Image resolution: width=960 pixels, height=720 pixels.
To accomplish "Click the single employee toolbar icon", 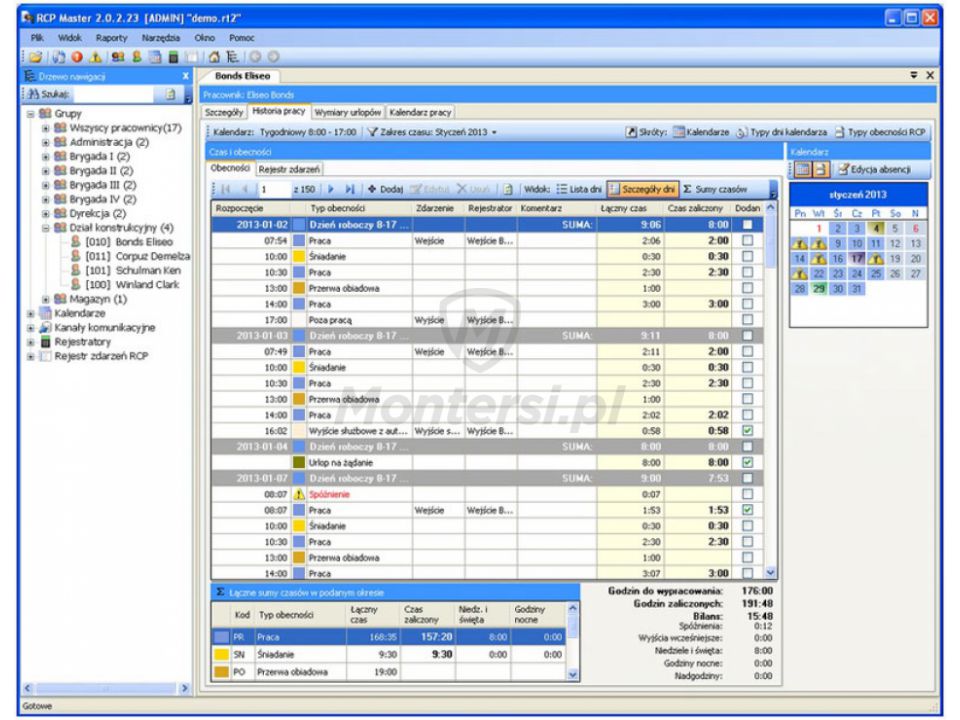I will (137, 57).
